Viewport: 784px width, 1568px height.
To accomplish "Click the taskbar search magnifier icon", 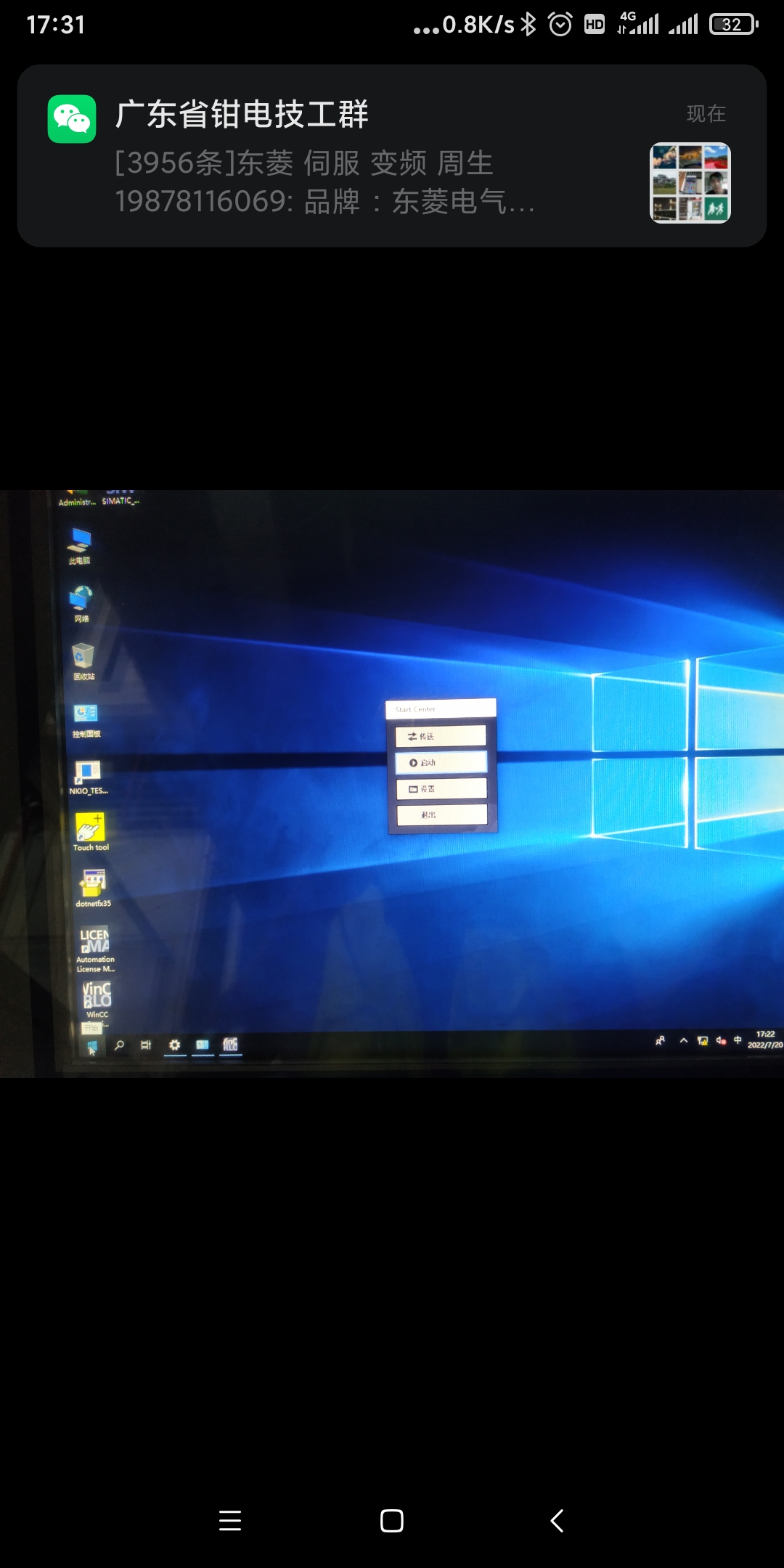I will coord(120,1045).
